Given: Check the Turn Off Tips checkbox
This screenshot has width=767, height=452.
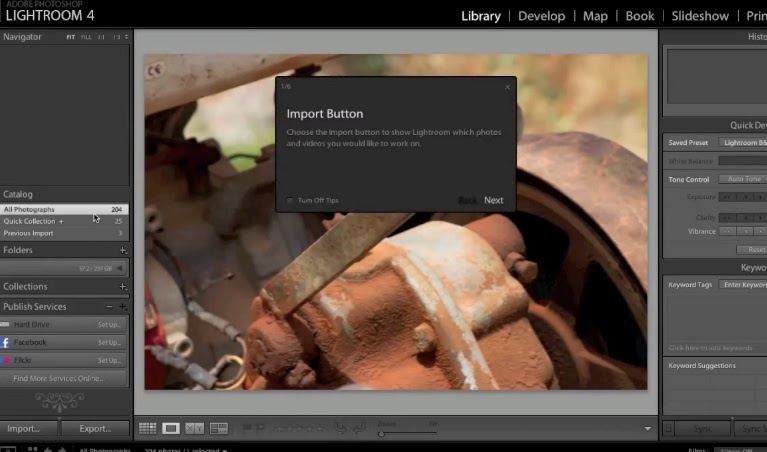Looking at the screenshot, I should tap(290, 200).
